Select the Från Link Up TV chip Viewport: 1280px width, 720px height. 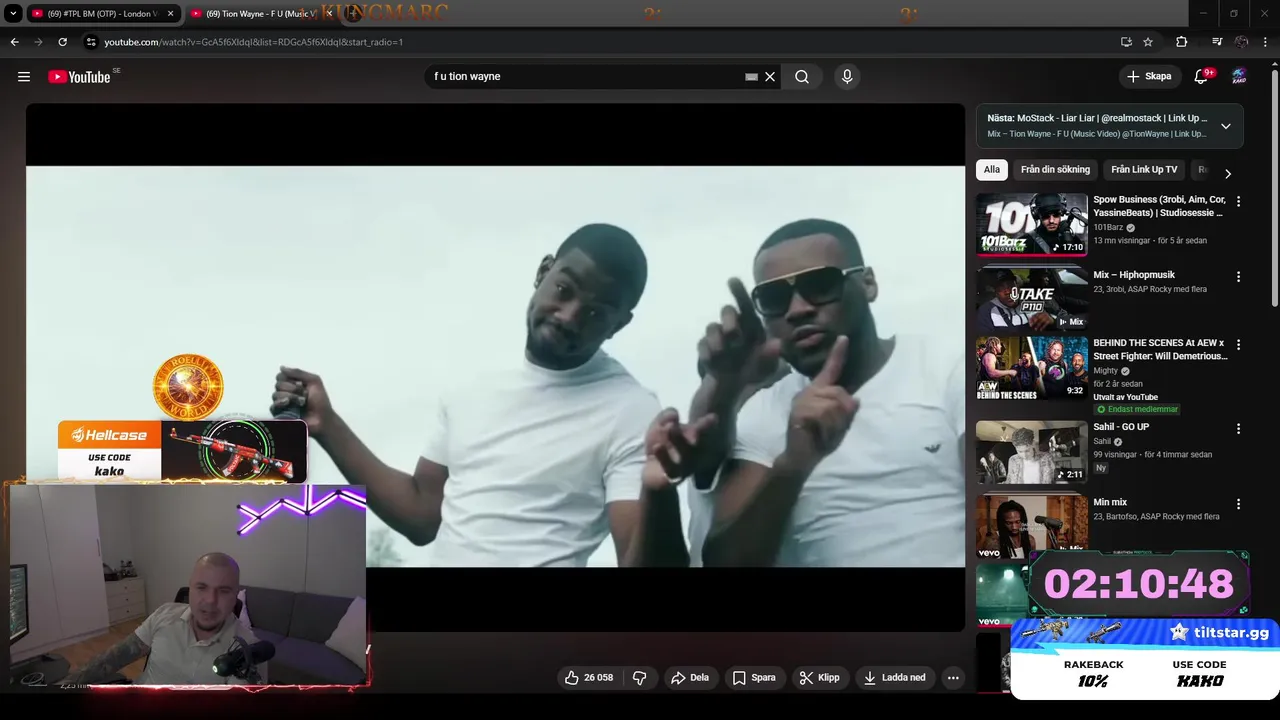(x=1144, y=170)
